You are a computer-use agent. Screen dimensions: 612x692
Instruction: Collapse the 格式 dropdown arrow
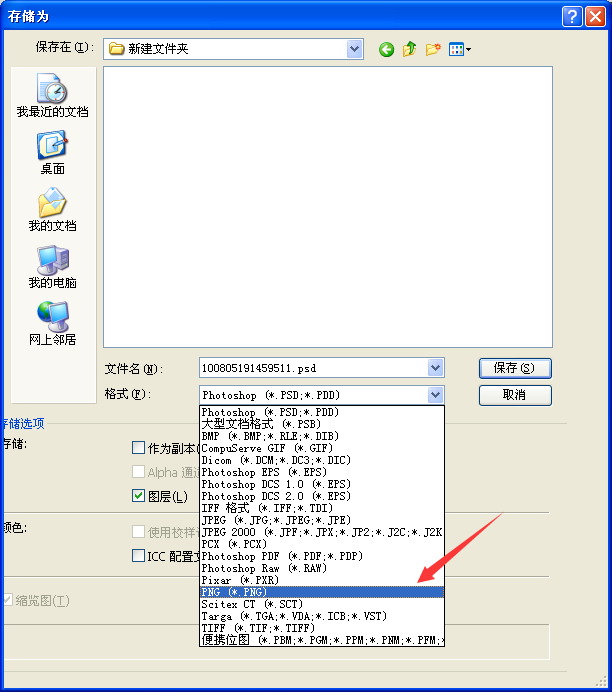coord(435,395)
